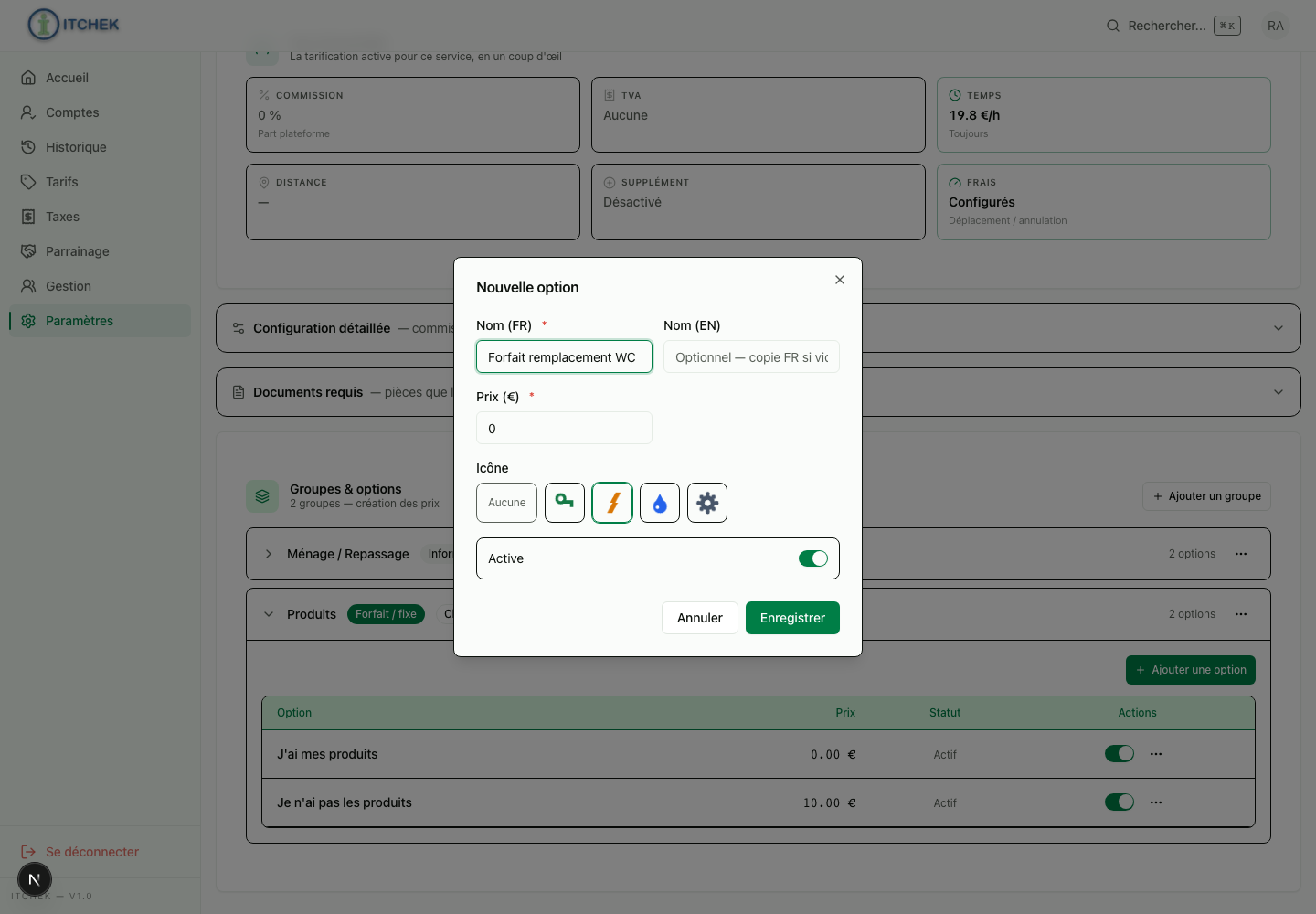
Task: Click the Taxes receipt icon
Action: [28, 217]
